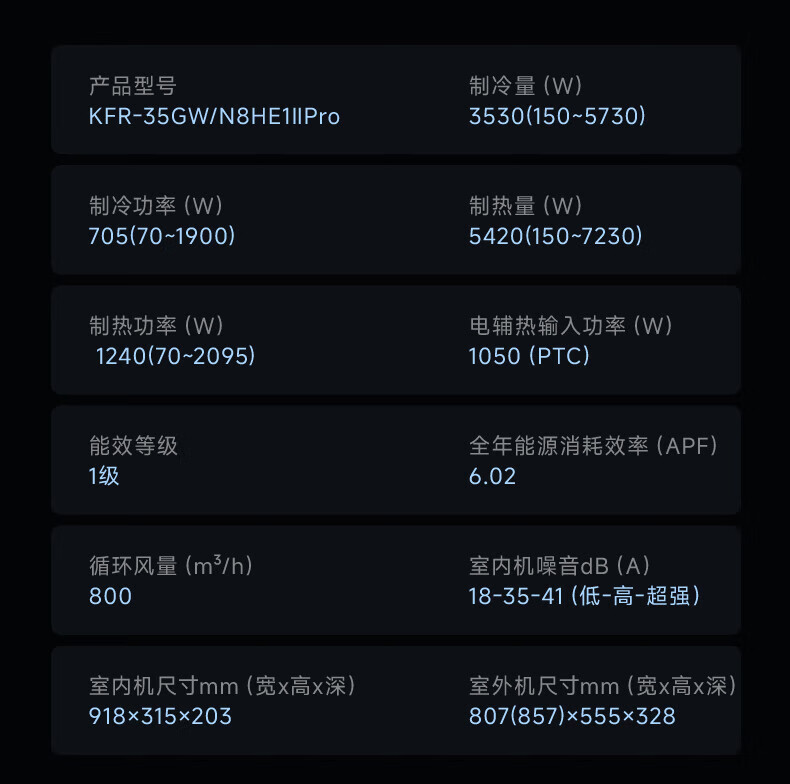Click the 1050 (PTC) value
790x784 pixels.
click(529, 357)
